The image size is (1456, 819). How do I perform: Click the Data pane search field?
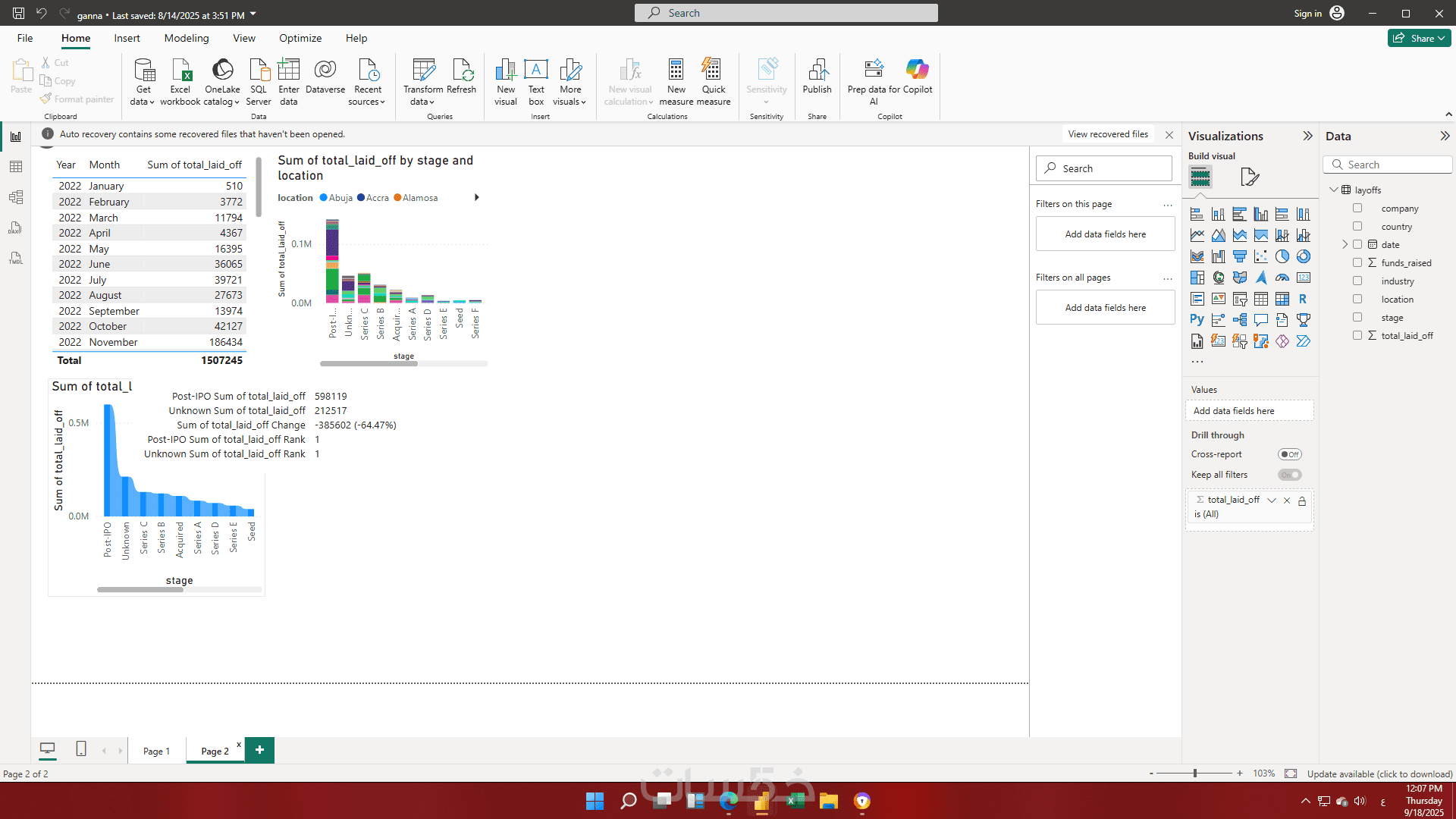click(1395, 165)
